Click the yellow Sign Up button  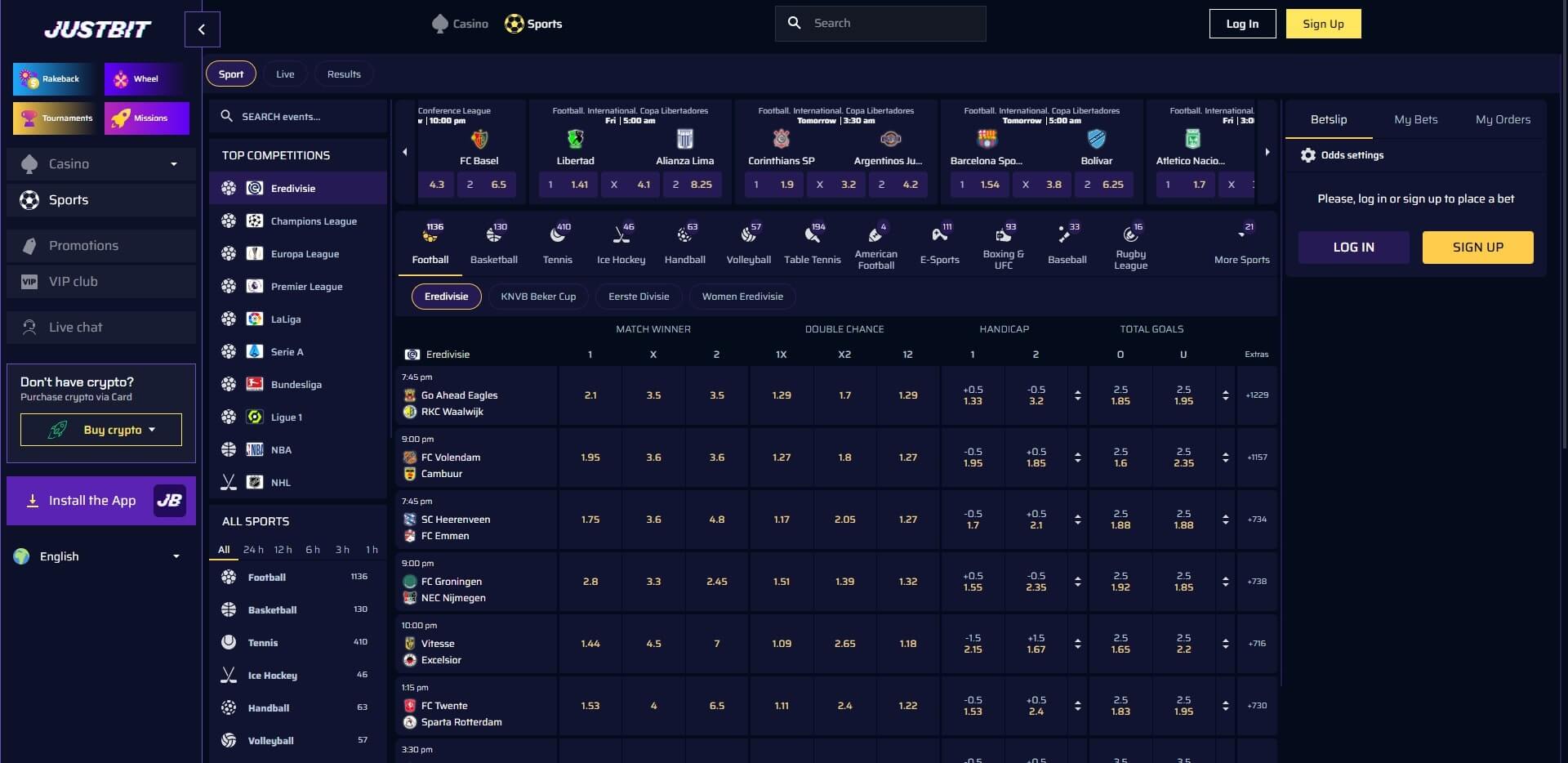coord(1322,24)
